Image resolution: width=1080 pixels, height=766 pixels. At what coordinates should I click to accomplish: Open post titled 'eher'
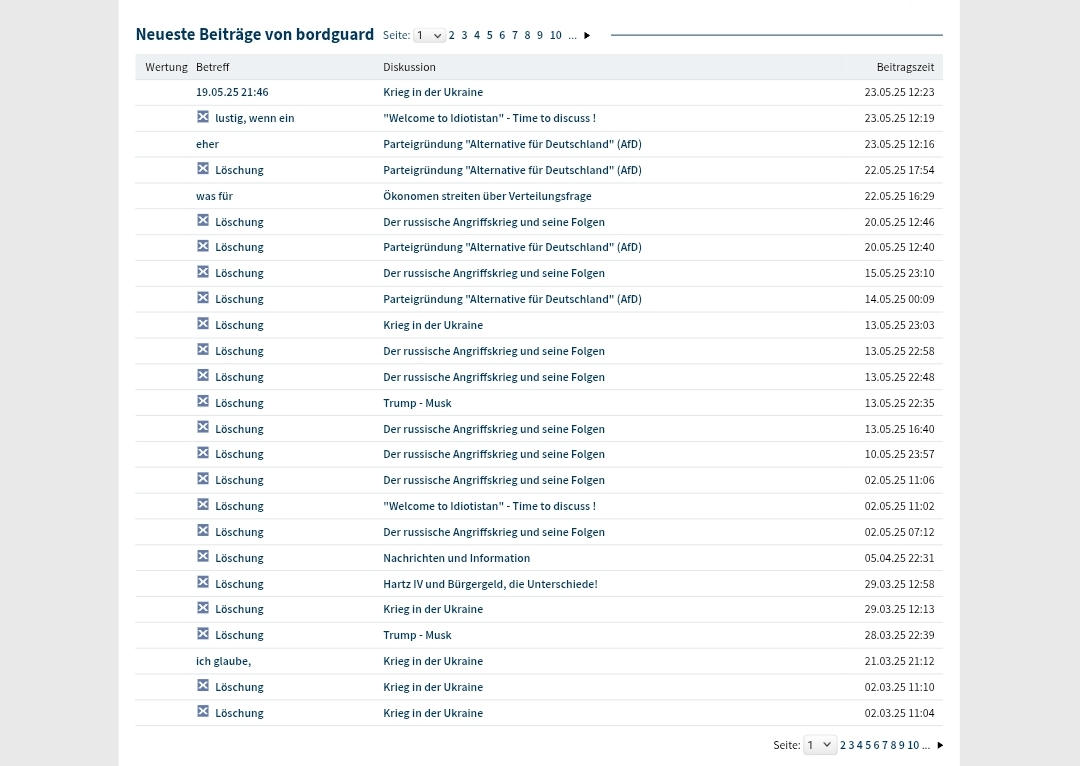207,144
